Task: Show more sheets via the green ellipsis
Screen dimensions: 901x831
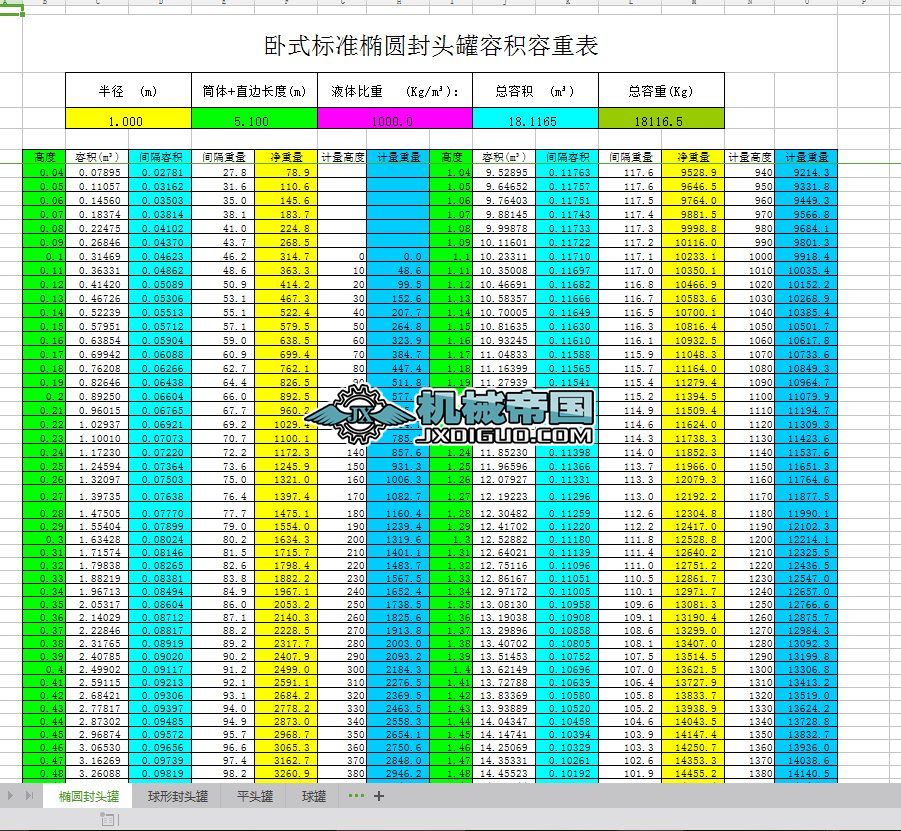Action: click(x=356, y=796)
